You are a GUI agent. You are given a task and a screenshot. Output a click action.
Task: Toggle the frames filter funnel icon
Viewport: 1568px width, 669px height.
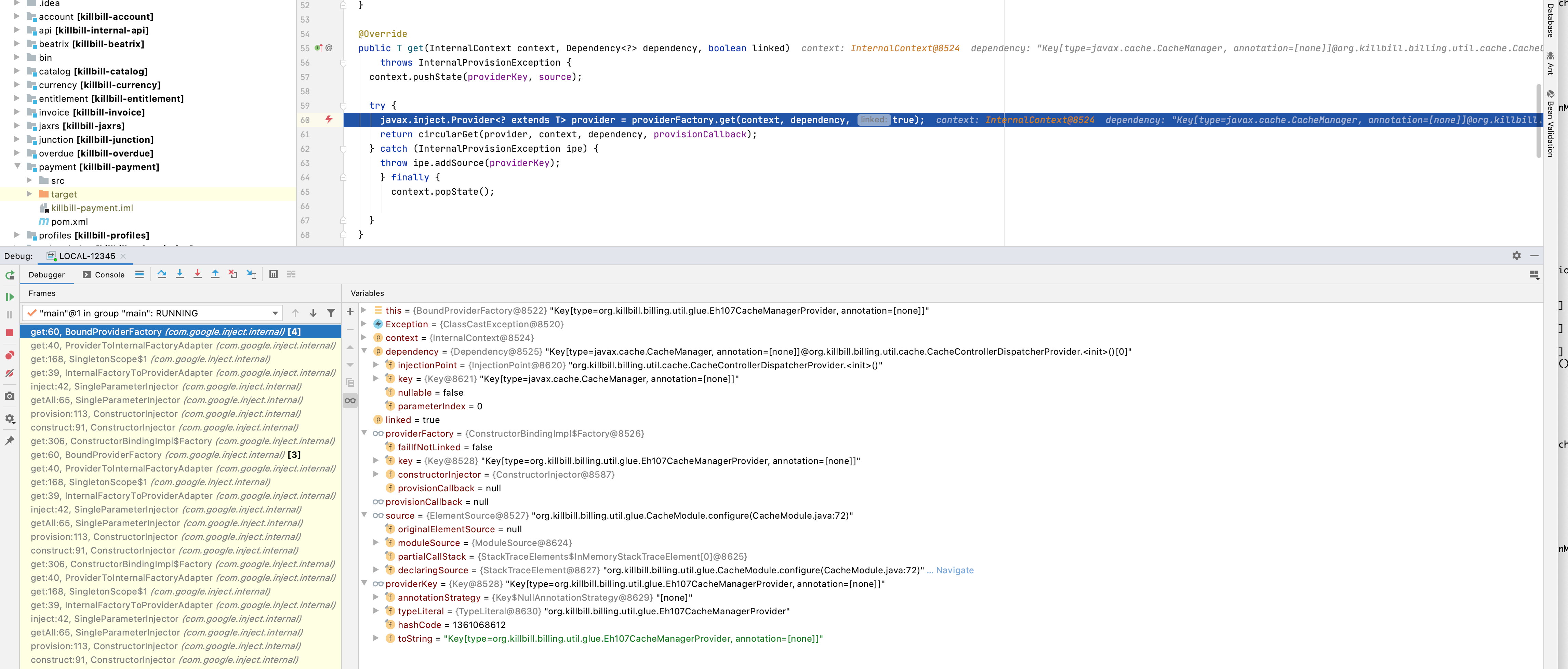(x=331, y=313)
